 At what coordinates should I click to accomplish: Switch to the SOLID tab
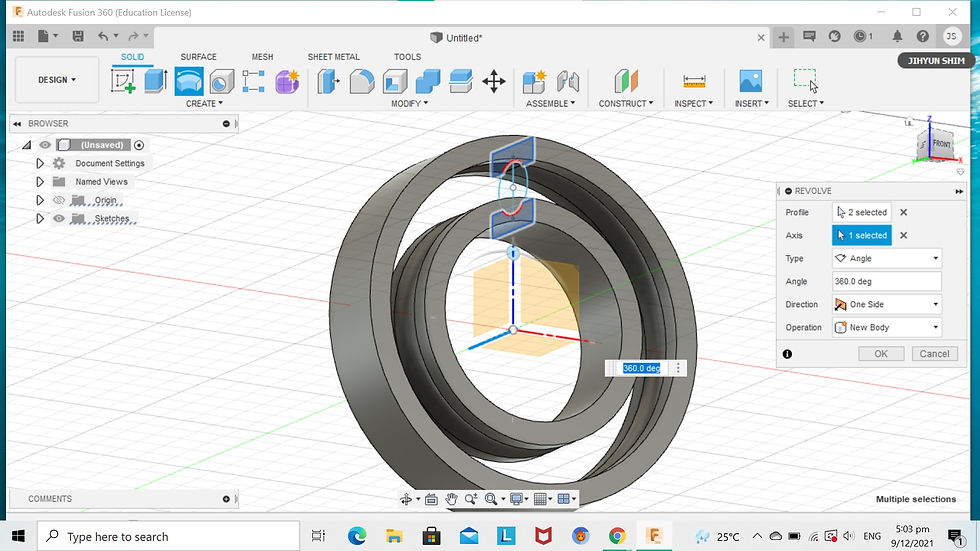132,57
